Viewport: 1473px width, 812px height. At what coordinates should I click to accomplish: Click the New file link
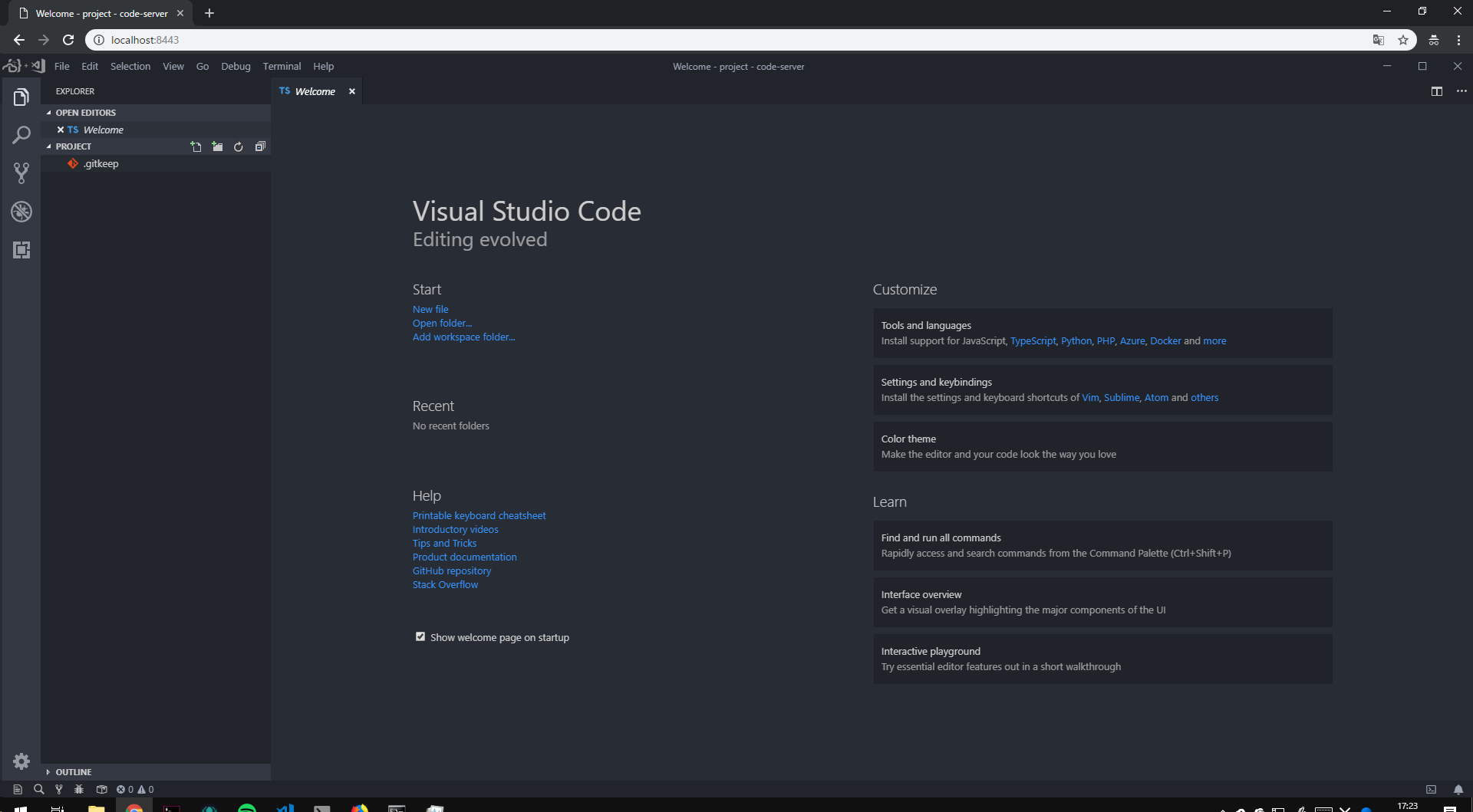point(430,309)
